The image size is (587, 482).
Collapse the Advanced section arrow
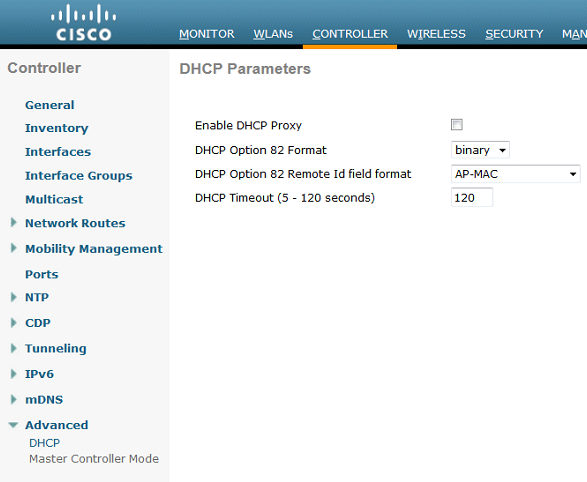click(13, 425)
